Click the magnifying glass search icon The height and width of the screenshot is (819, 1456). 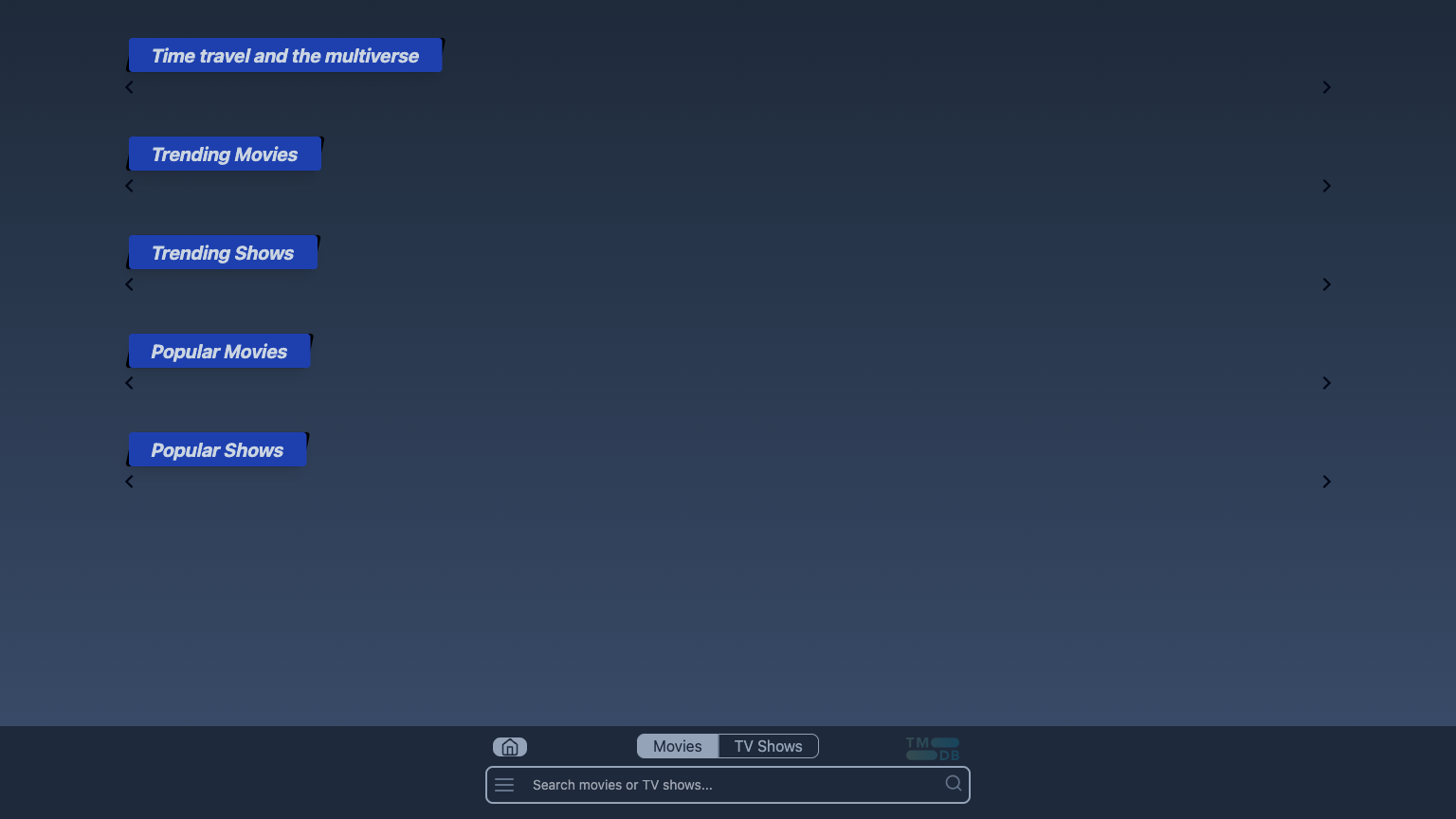point(953,784)
